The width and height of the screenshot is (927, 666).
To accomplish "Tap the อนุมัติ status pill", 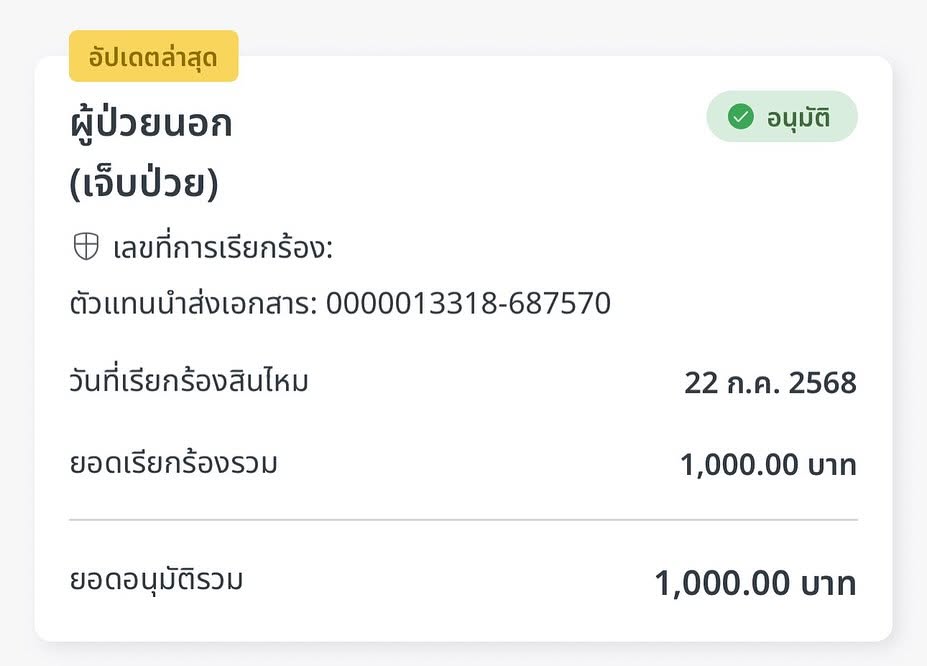I will click(782, 116).
